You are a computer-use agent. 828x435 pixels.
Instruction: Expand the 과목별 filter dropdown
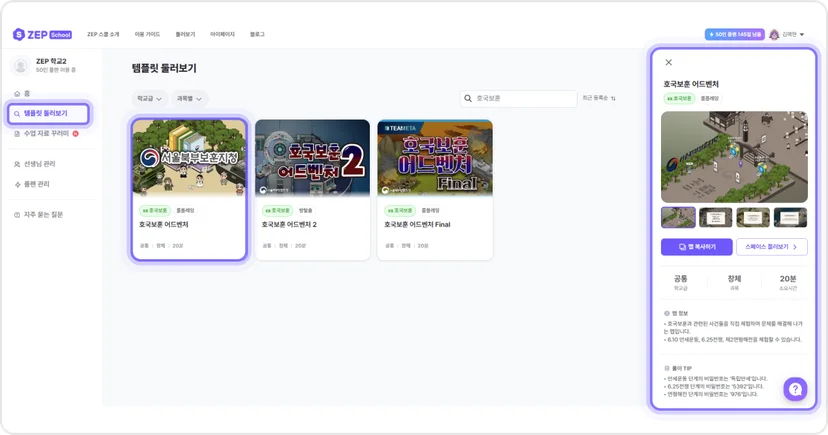[x=189, y=99]
